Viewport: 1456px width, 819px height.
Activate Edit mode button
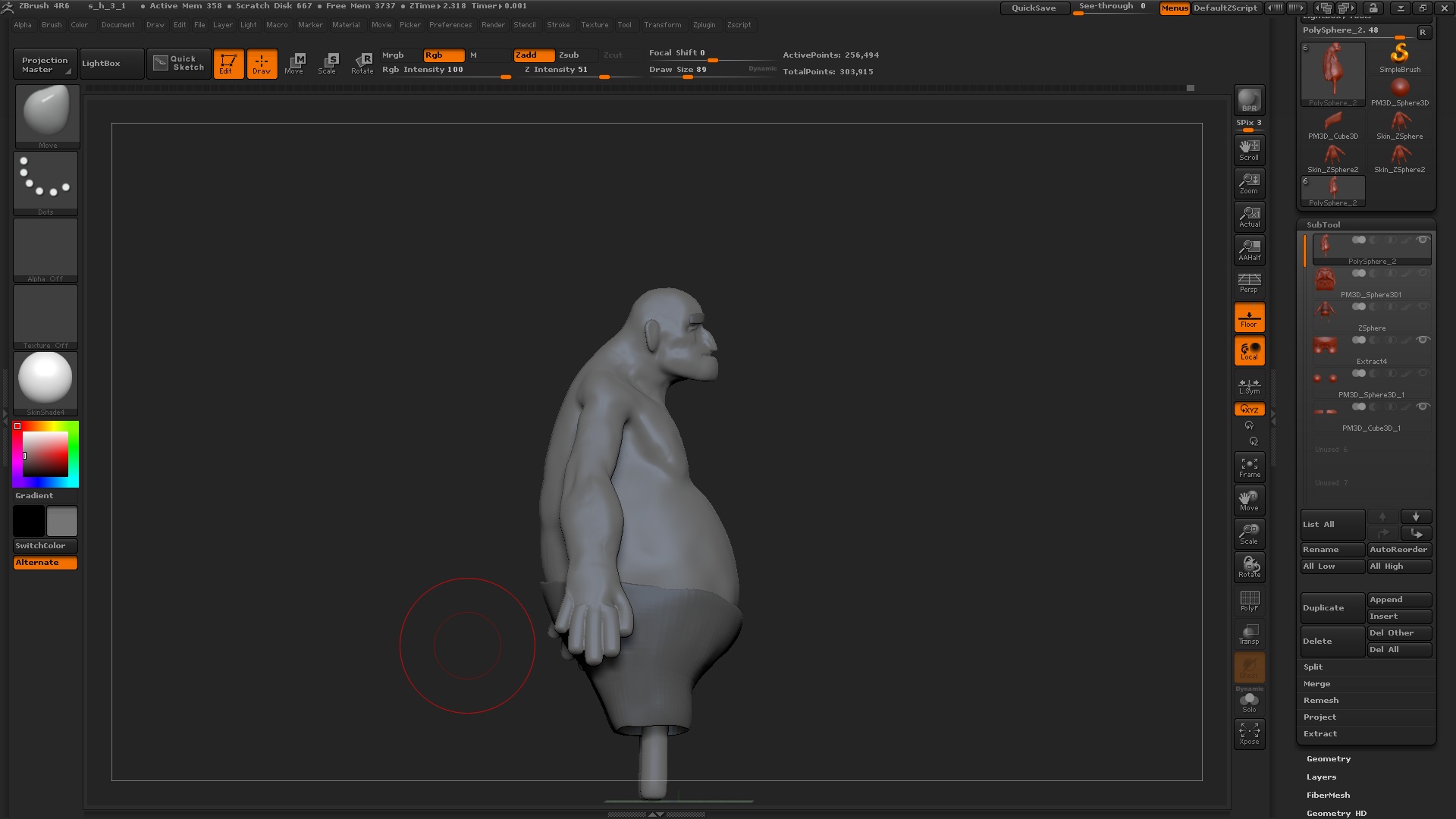228,64
